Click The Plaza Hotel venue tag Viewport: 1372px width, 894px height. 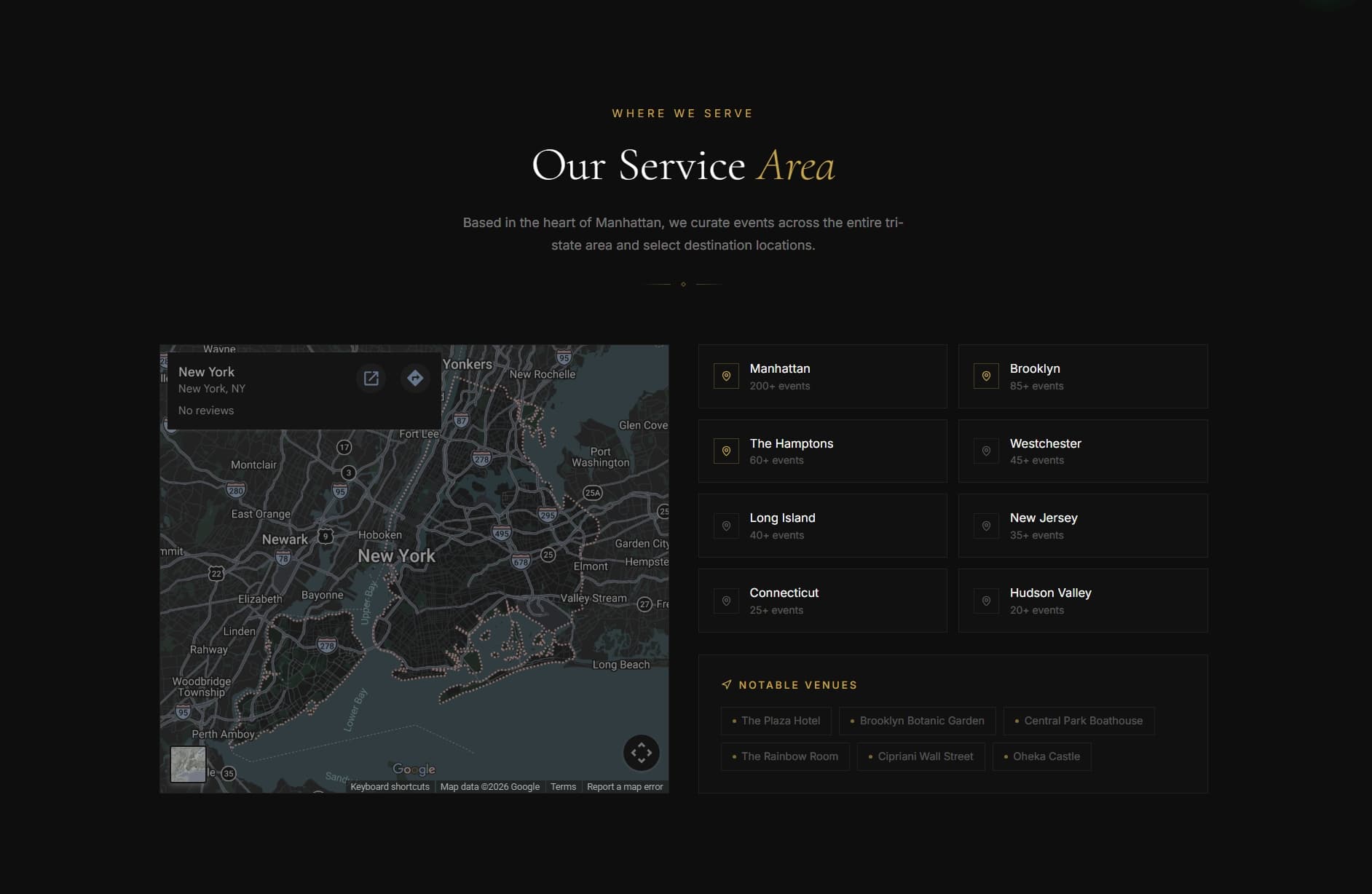click(x=776, y=721)
